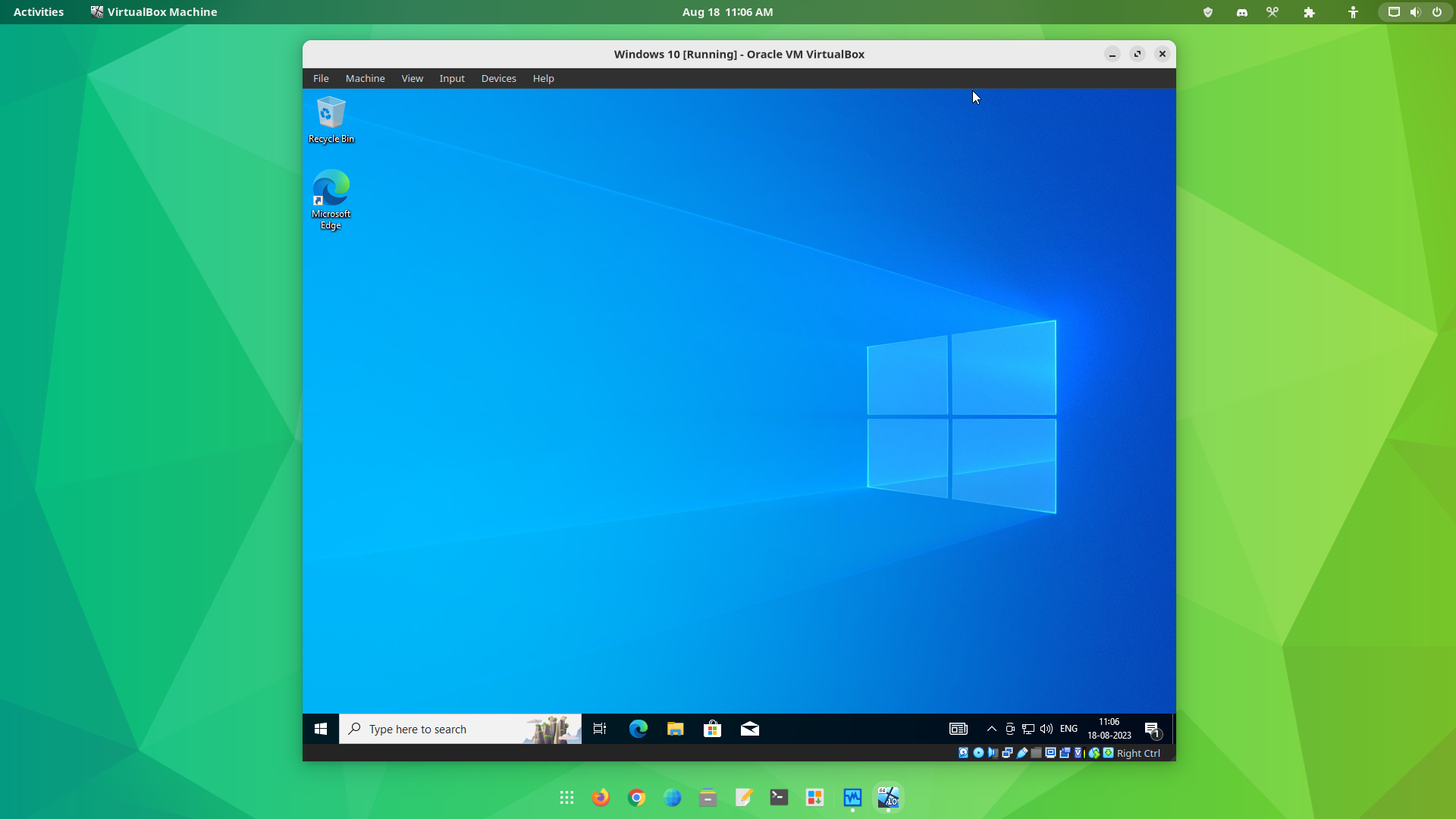Viewport: 1456px width, 819px height.
Task: Open File Explorer from taskbar
Action: (675, 728)
